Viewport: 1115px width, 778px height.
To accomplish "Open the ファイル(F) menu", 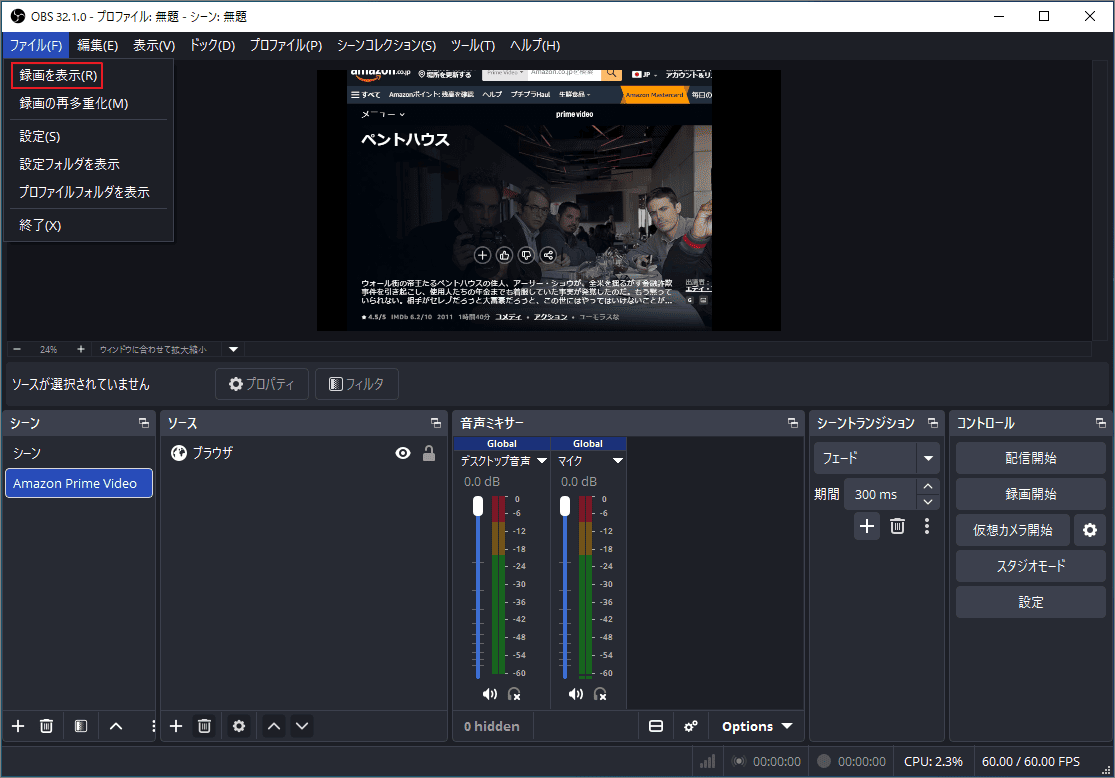I will [36, 46].
